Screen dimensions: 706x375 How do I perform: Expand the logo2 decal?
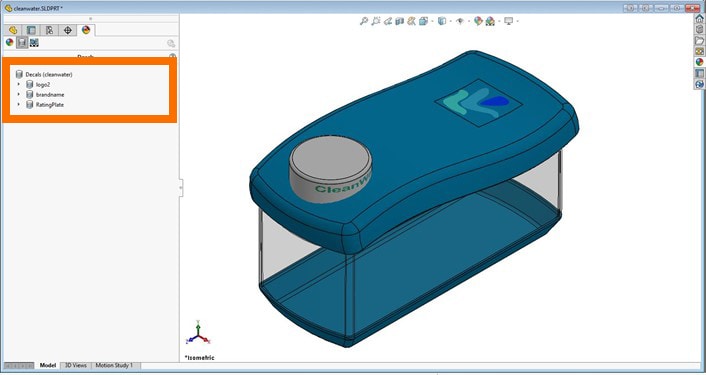pos(18,84)
